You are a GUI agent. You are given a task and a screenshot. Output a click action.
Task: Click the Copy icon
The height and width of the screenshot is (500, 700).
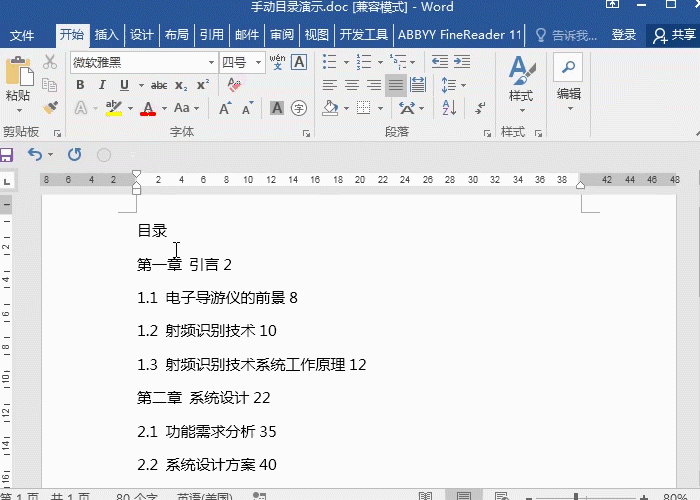click(x=50, y=85)
